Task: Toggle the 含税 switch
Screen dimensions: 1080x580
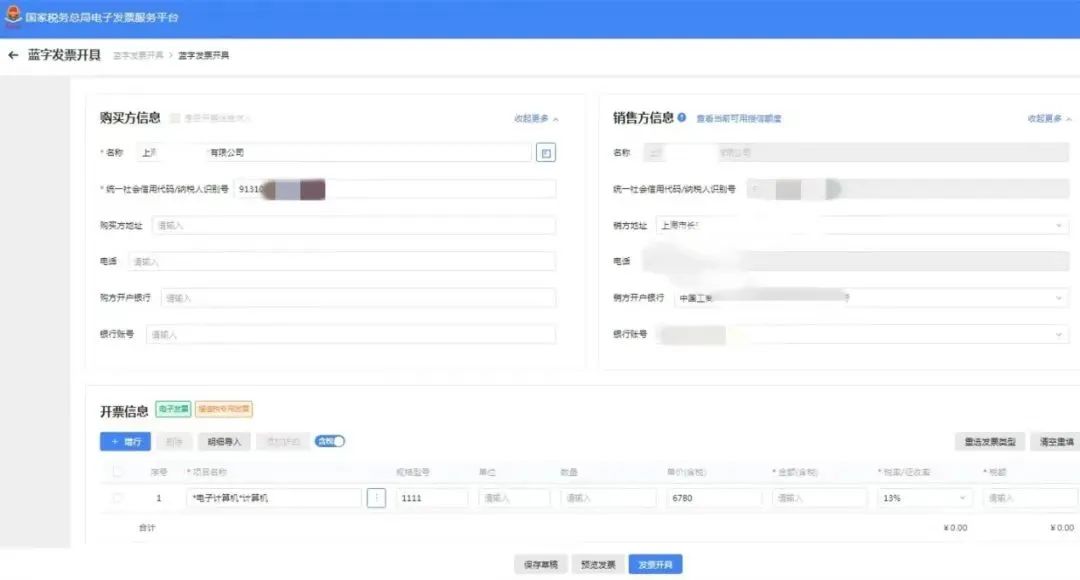Action: (330, 441)
